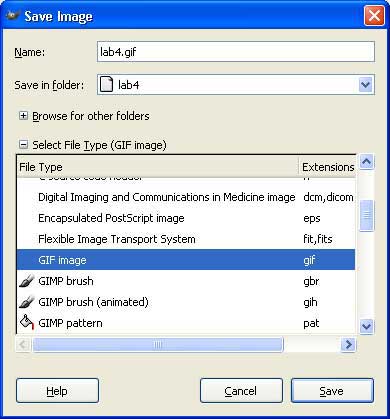
Task: Edit the Name field containing lab4.gif
Action: click(x=236, y=52)
